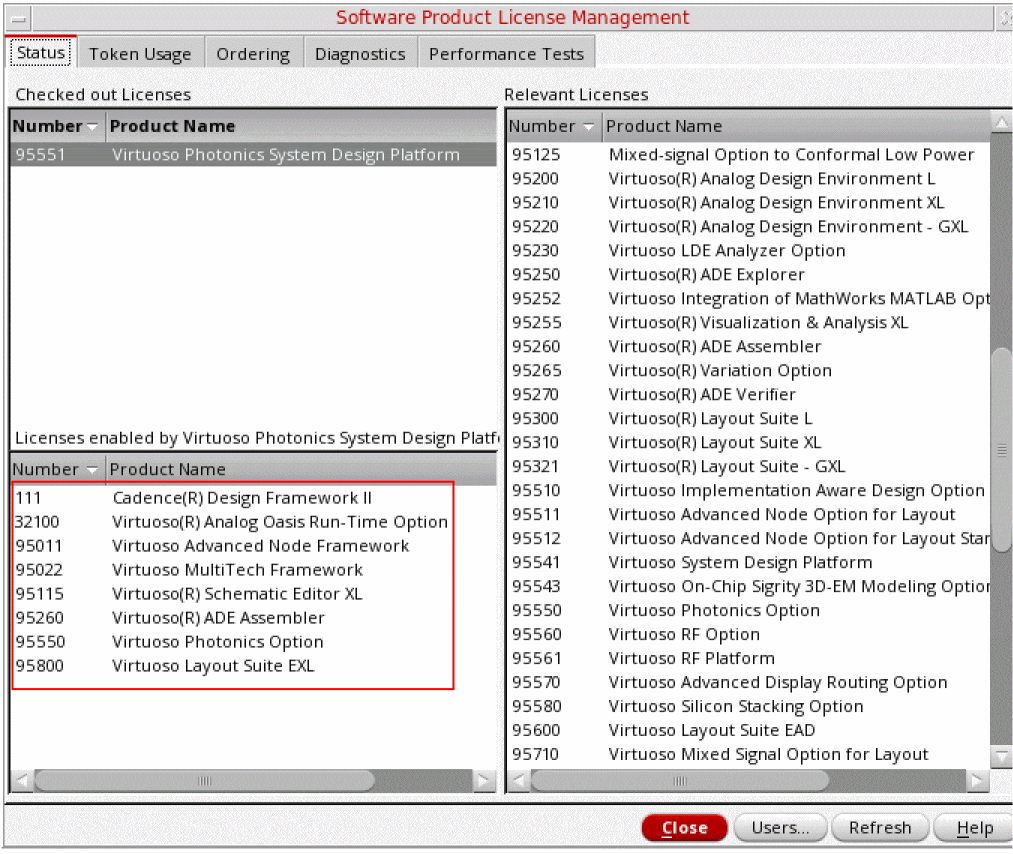Click sort arrow on Relevant Licenses Number column
Screen dimensions: 1013x854
[588, 127]
